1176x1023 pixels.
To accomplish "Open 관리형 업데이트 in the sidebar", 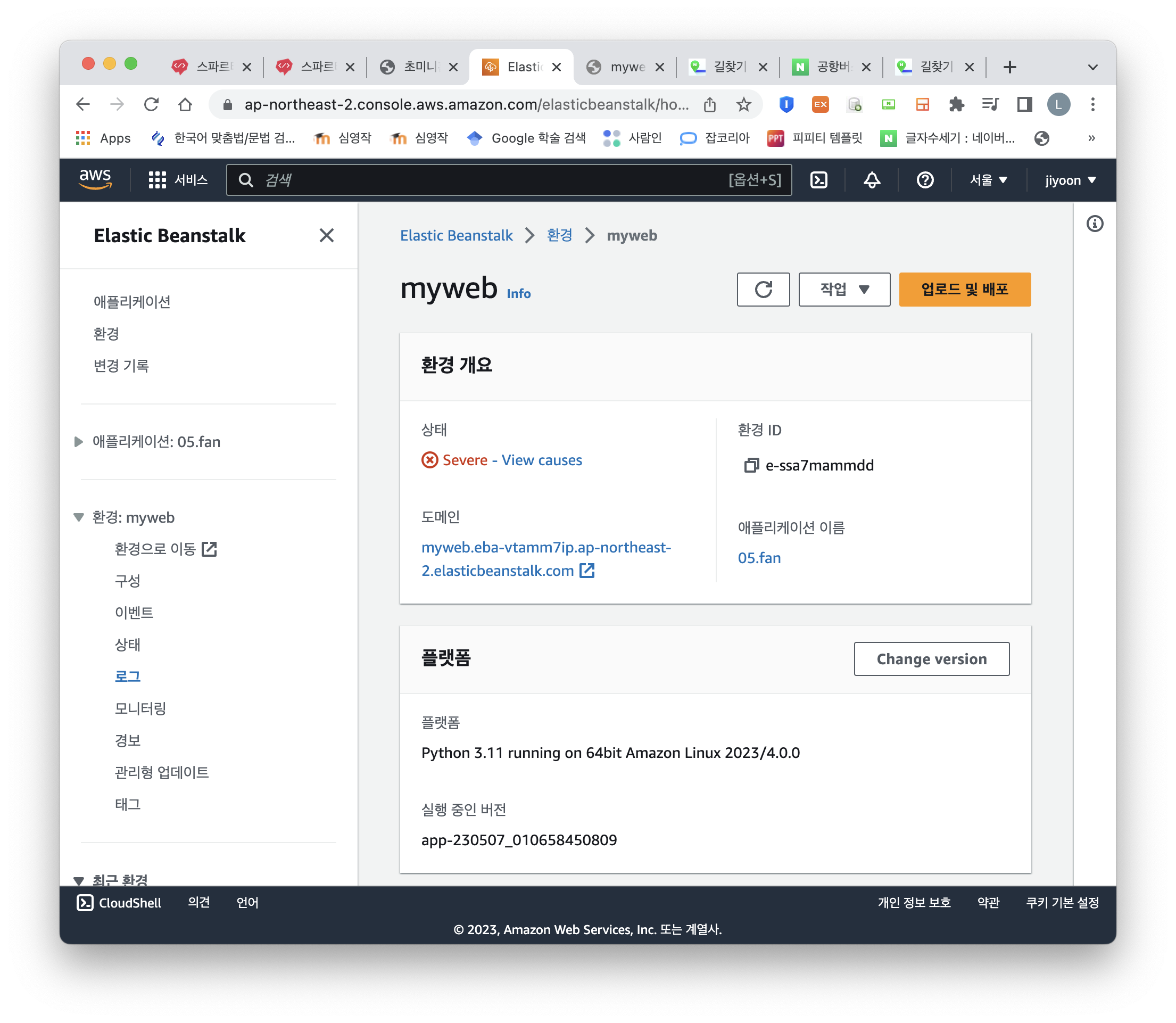I will tap(161, 772).
